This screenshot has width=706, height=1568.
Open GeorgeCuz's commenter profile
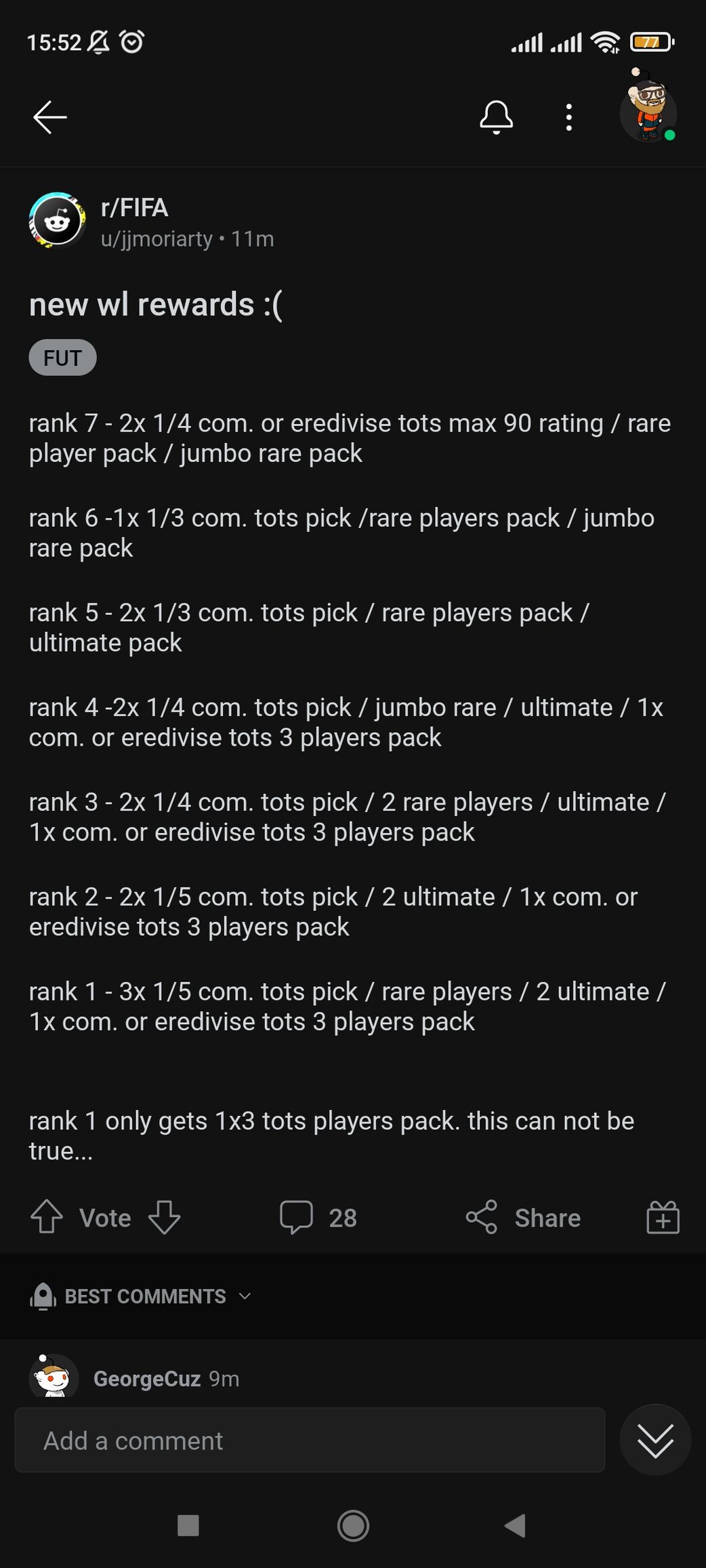(x=147, y=1378)
